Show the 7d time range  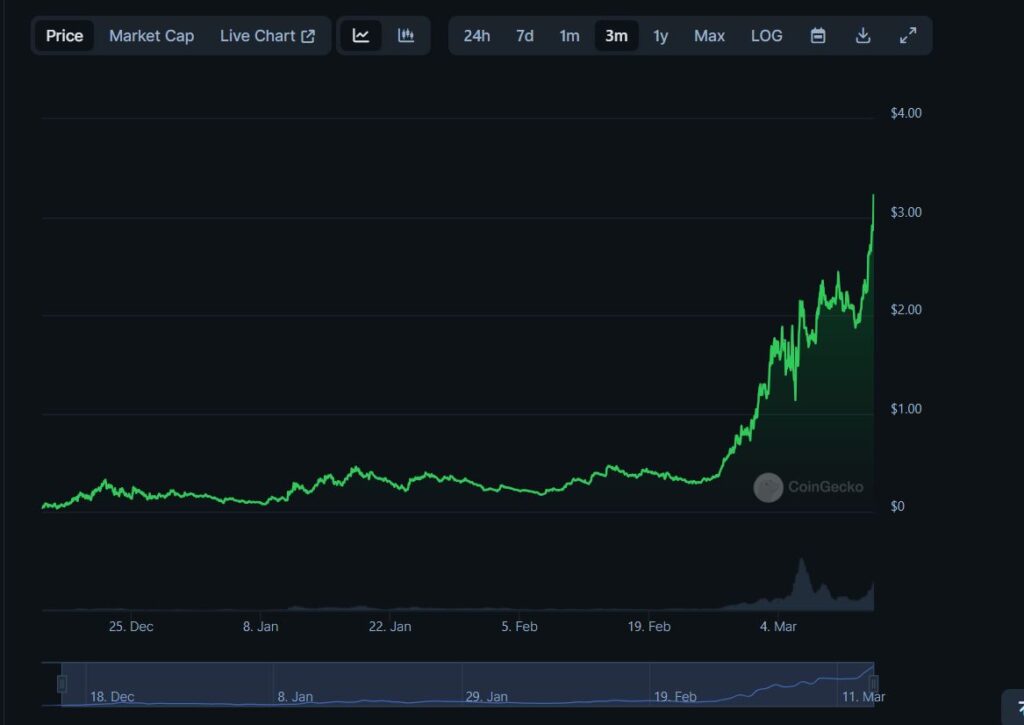525,36
